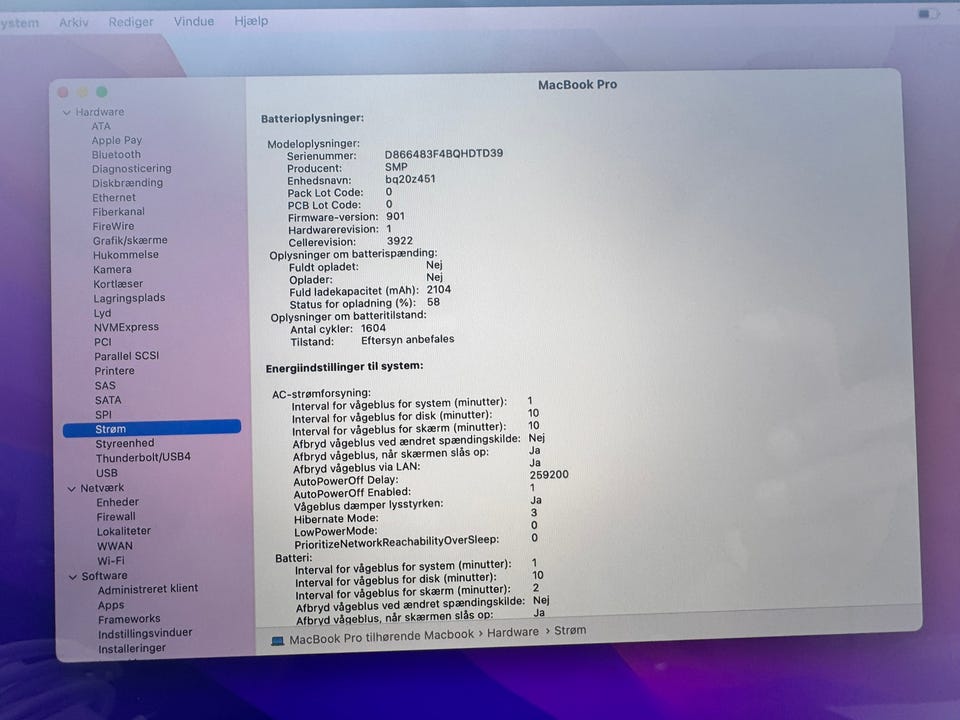This screenshot has width=960, height=720.
Task: Select Parallel SCSI in the sidebar
Action: (x=126, y=356)
